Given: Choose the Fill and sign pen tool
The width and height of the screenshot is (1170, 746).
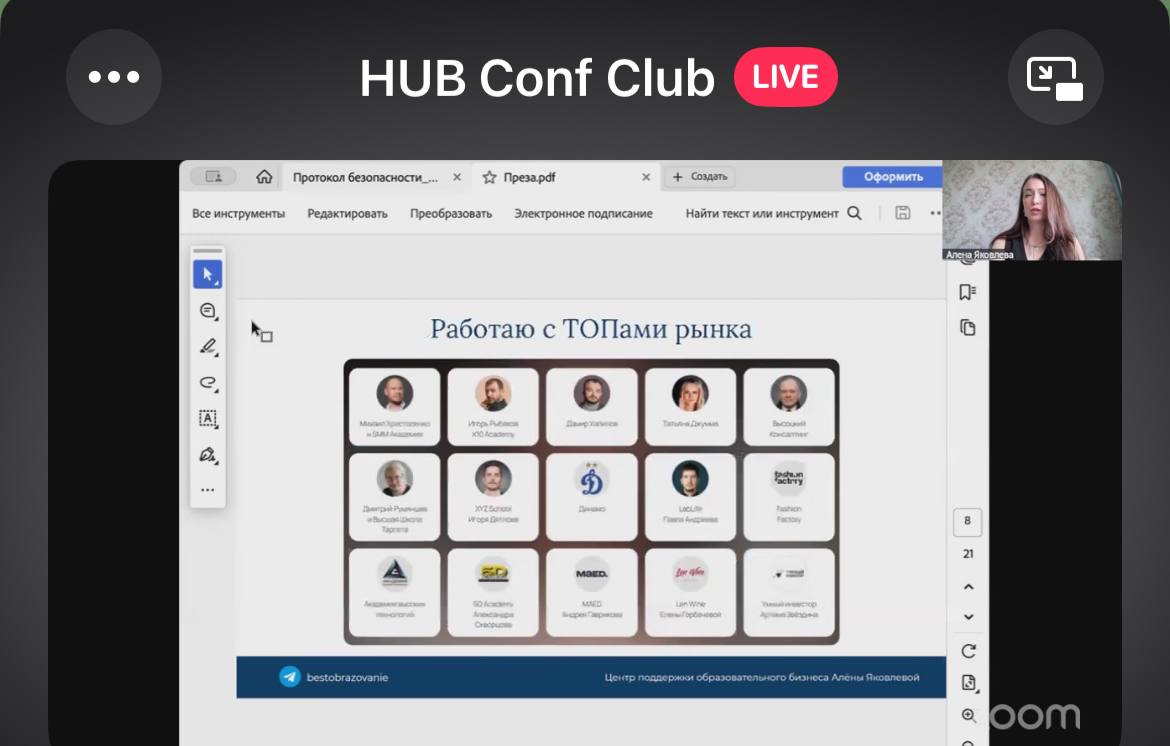Looking at the screenshot, I should pyautogui.click(x=207, y=454).
